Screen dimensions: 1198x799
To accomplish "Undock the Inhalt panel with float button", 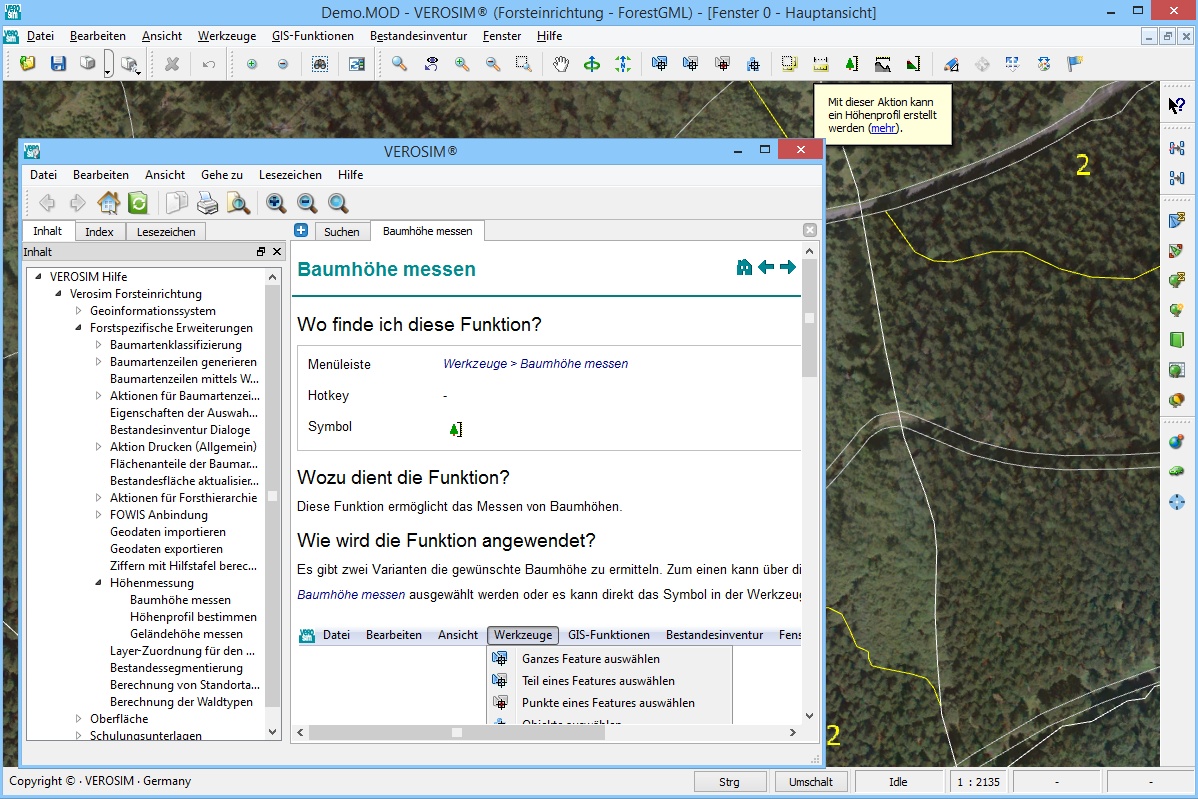I will coord(261,251).
